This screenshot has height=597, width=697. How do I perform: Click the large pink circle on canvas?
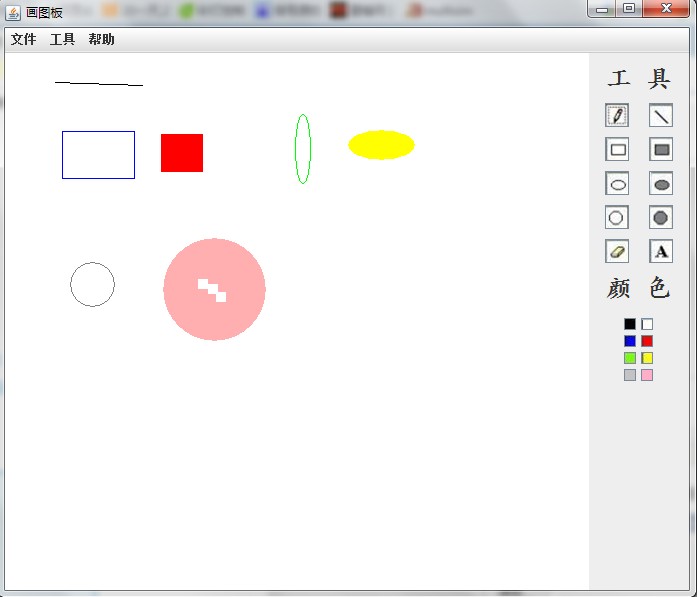click(x=215, y=289)
